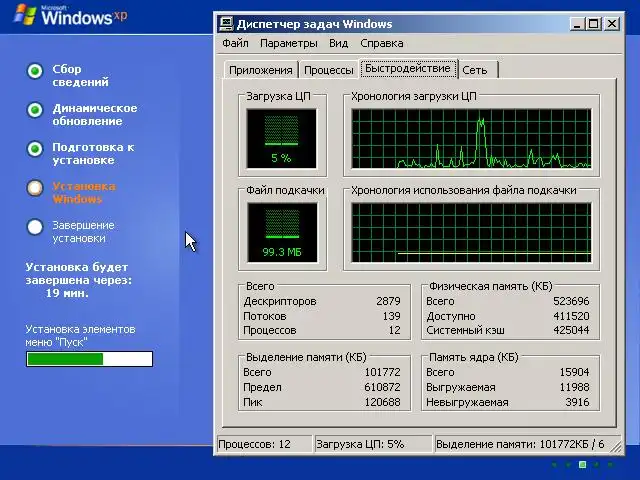
Task: Open the Вид menu
Action: pos(338,43)
